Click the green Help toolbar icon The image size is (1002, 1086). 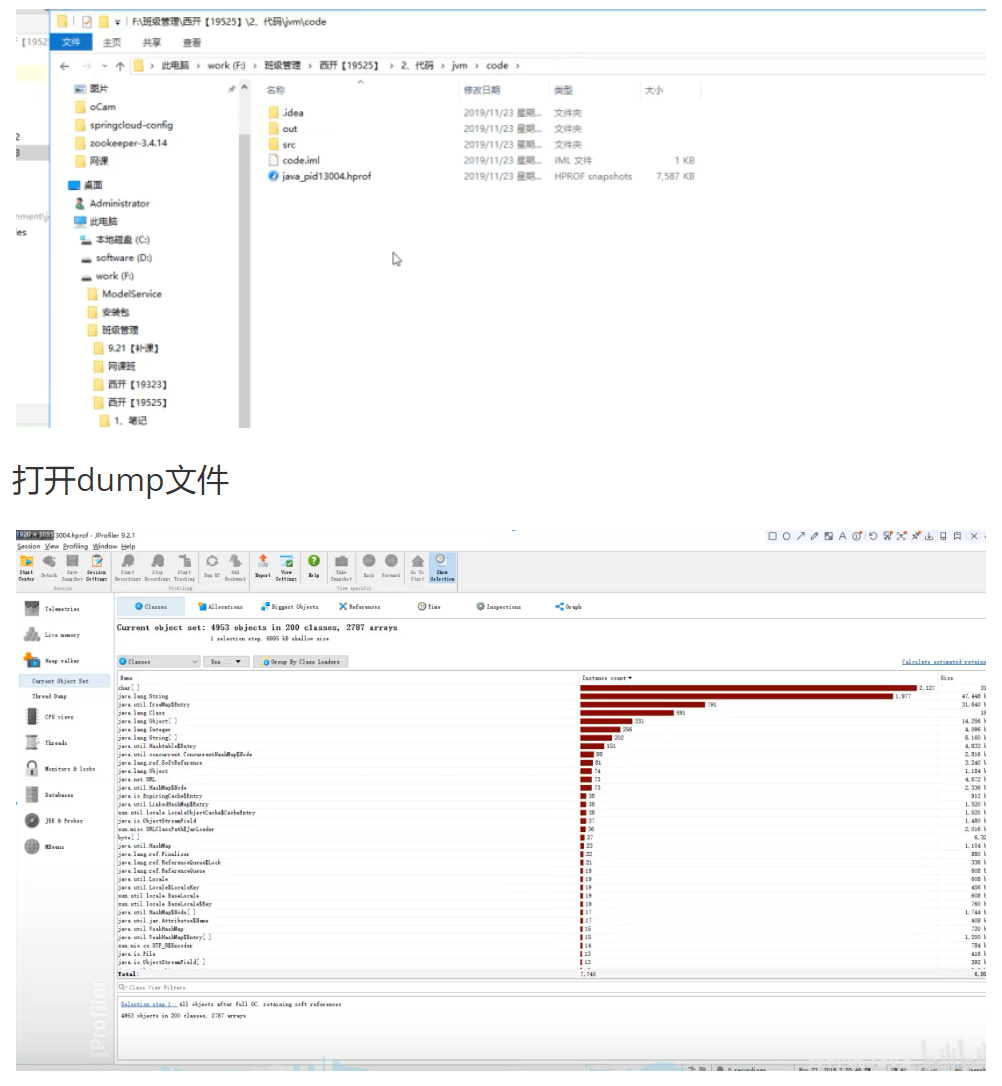click(x=314, y=566)
